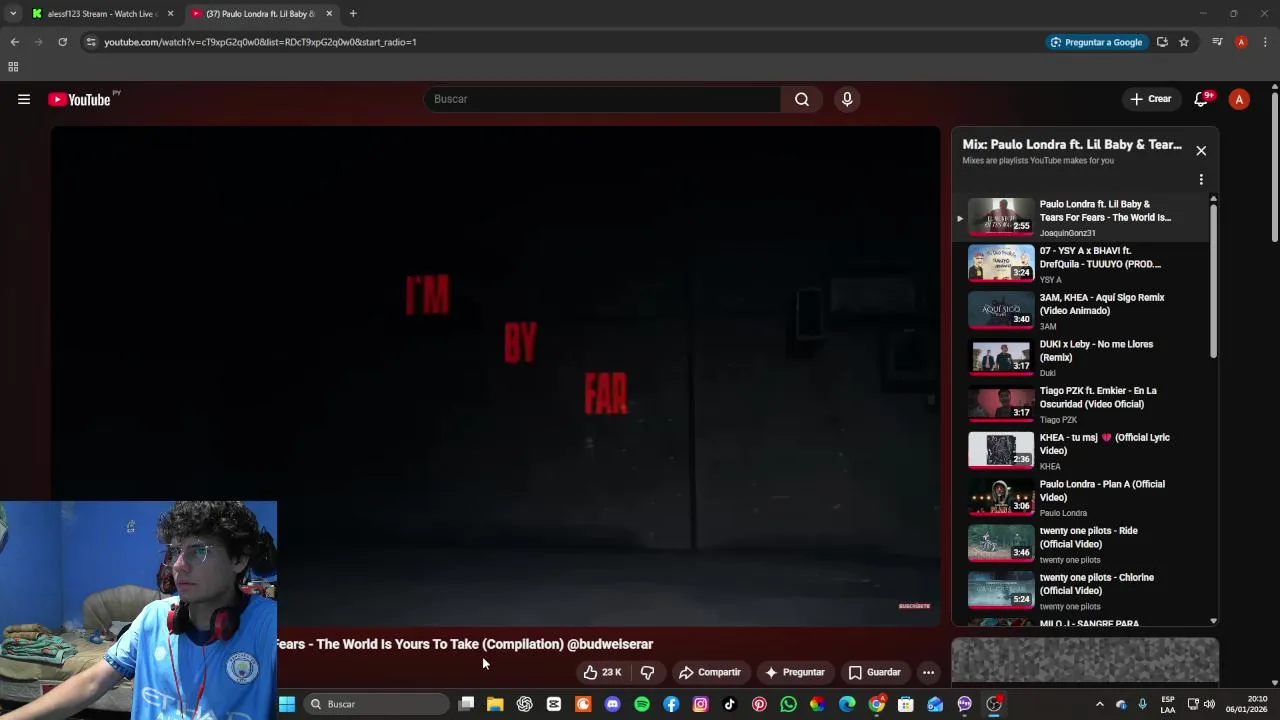Open TikTok from the taskbar
Viewport: 1280px width, 720px height.
point(730,704)
